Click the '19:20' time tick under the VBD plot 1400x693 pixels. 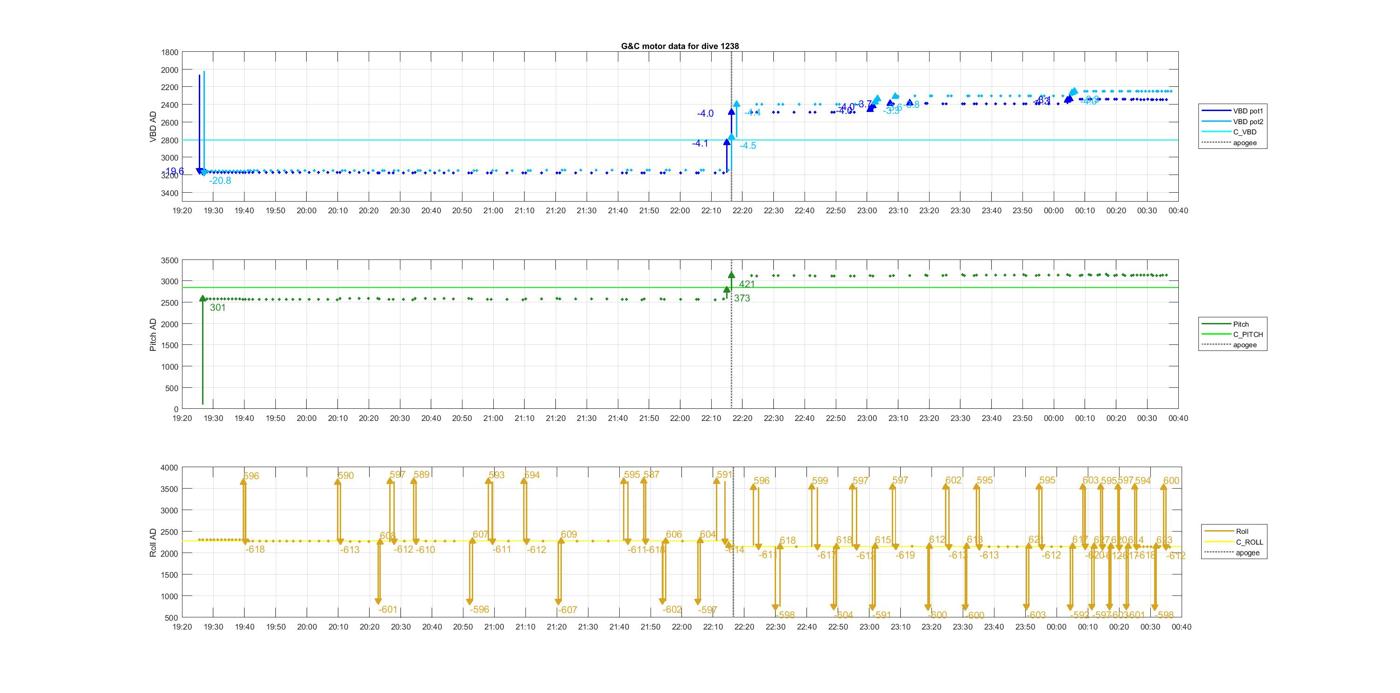(182, 211)
